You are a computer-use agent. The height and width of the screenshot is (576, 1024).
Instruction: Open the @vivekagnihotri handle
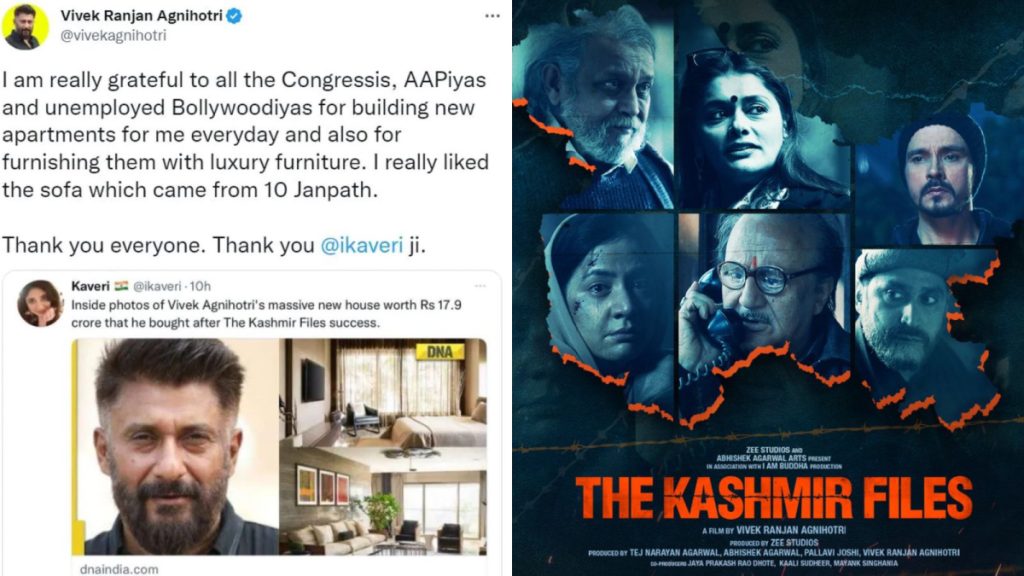[x=113, y=36]
